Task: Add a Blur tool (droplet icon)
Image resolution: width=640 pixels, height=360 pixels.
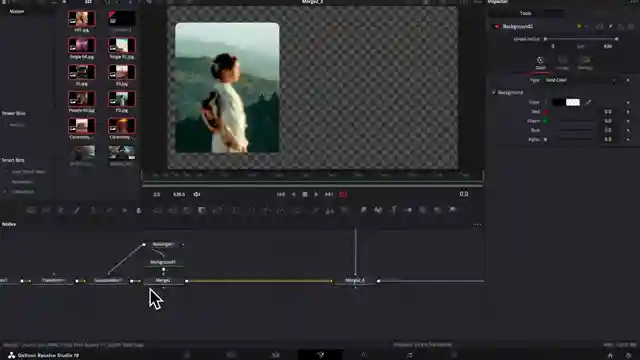Action: click(x=139, y=210)
